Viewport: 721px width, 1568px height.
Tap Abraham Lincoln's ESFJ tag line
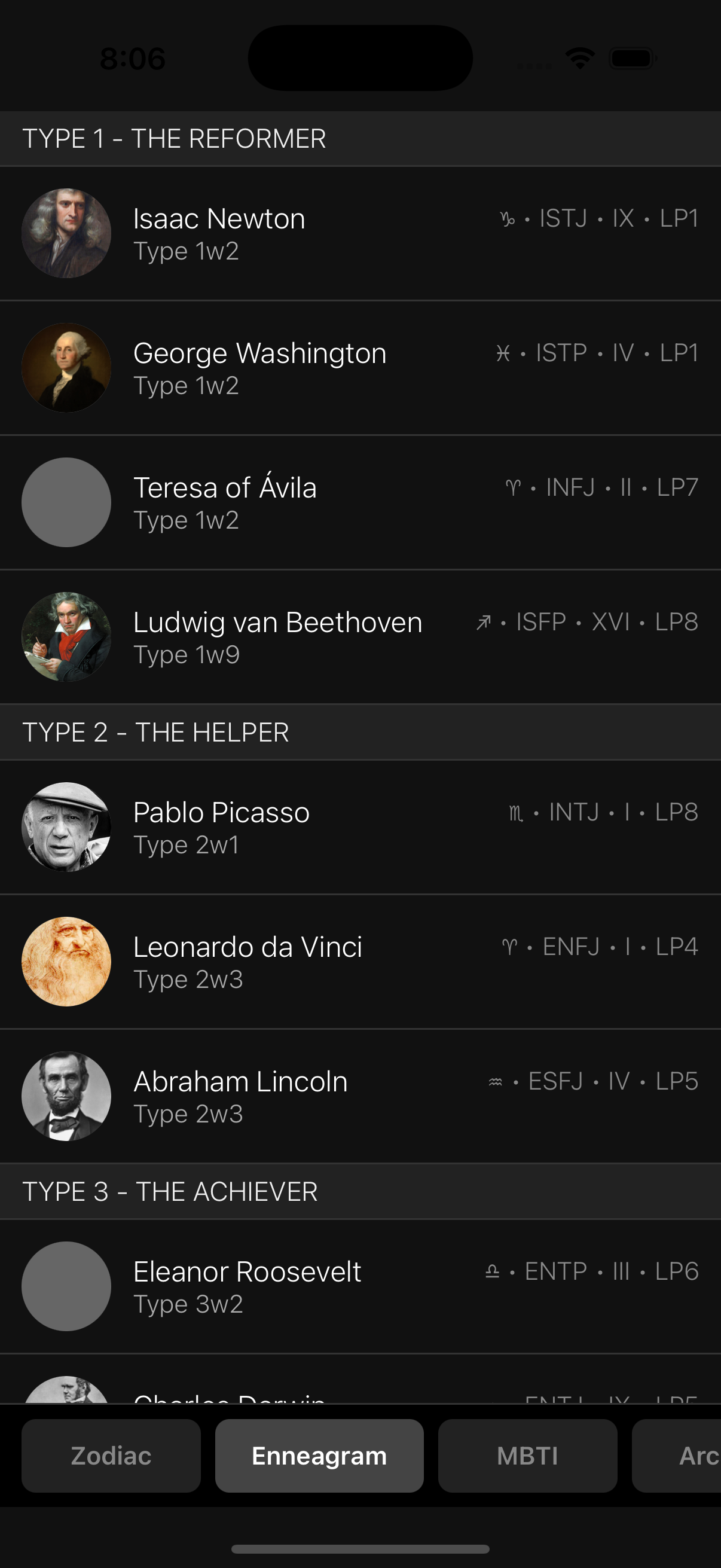point(592,1082)
